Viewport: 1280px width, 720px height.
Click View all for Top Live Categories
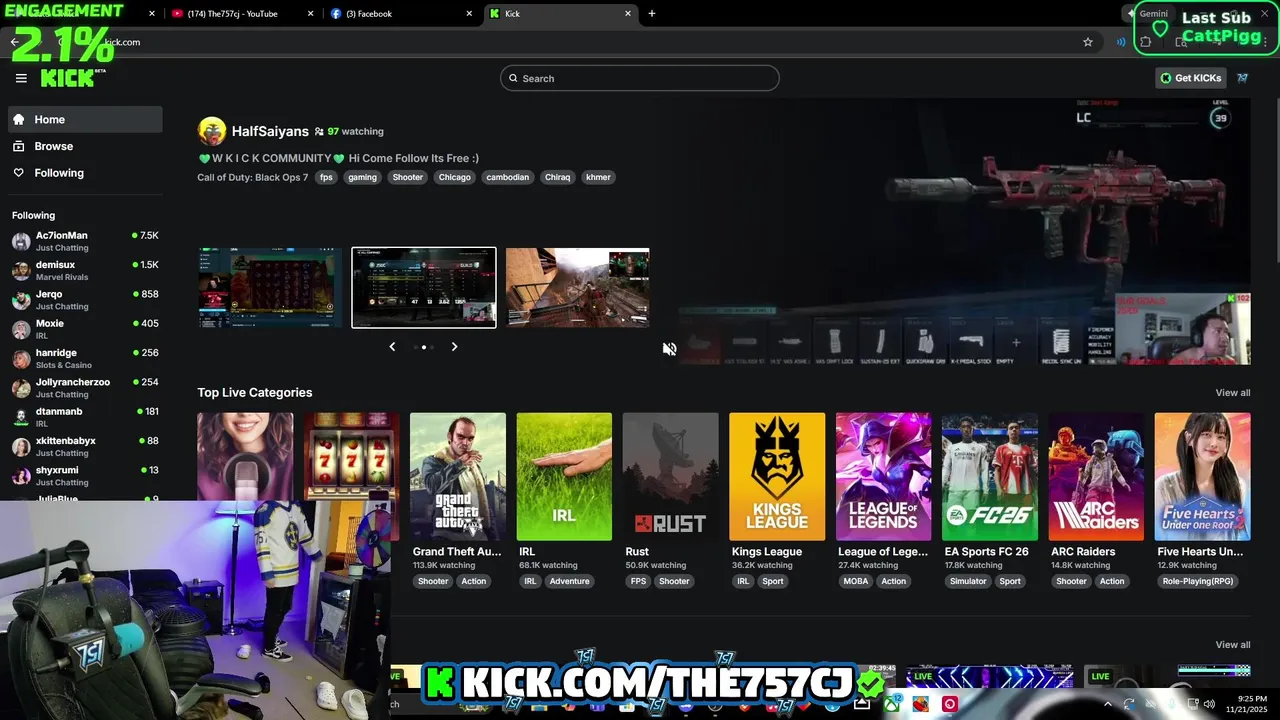pyautogui.click(x=1232, y=393)
